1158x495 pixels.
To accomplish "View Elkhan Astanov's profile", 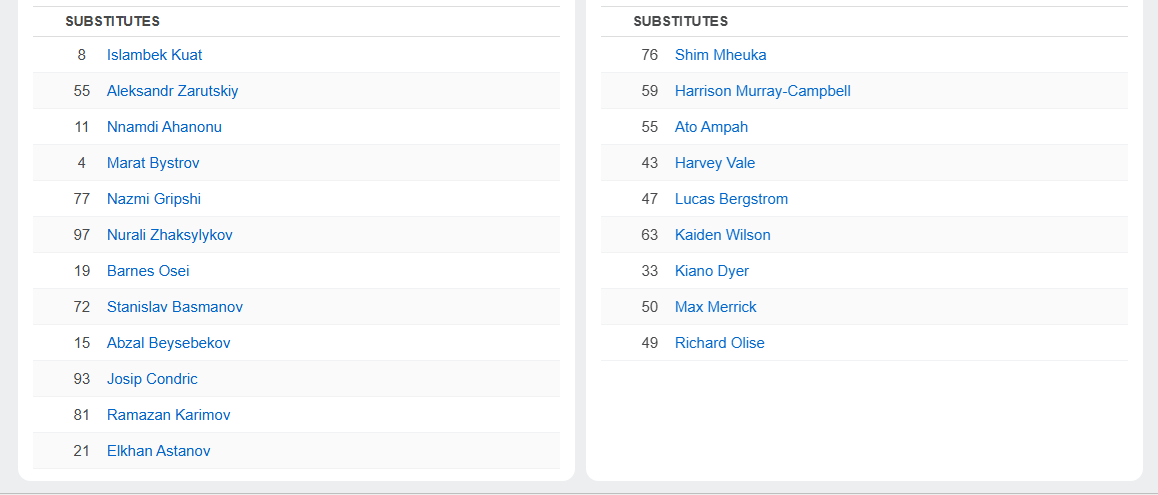I will pyautogui.click(x=158, y=451).
